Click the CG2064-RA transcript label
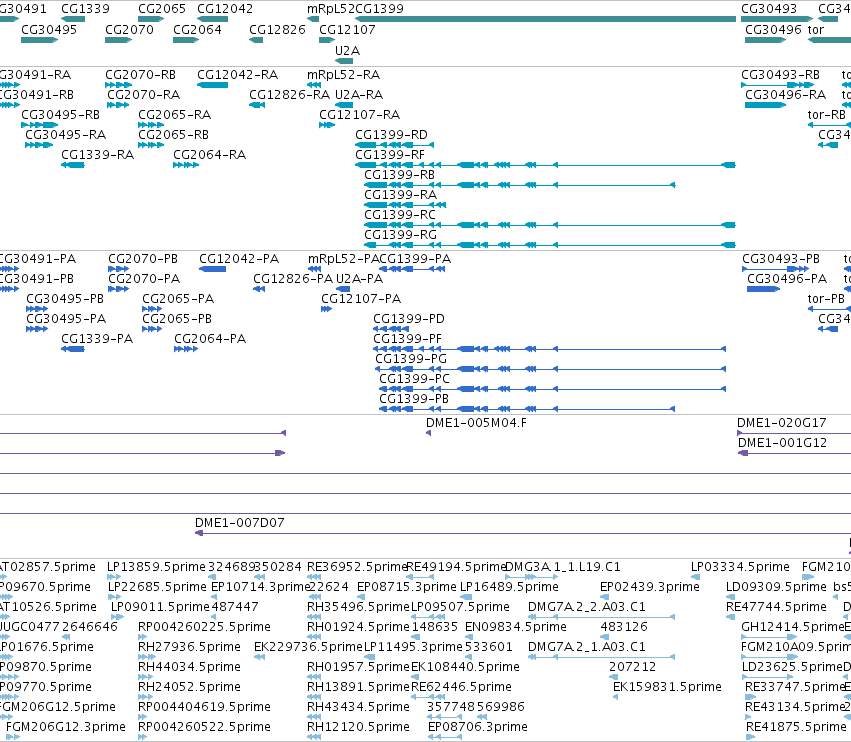The height and width of the screenshot is (742, 851). (x=209, y=155)
